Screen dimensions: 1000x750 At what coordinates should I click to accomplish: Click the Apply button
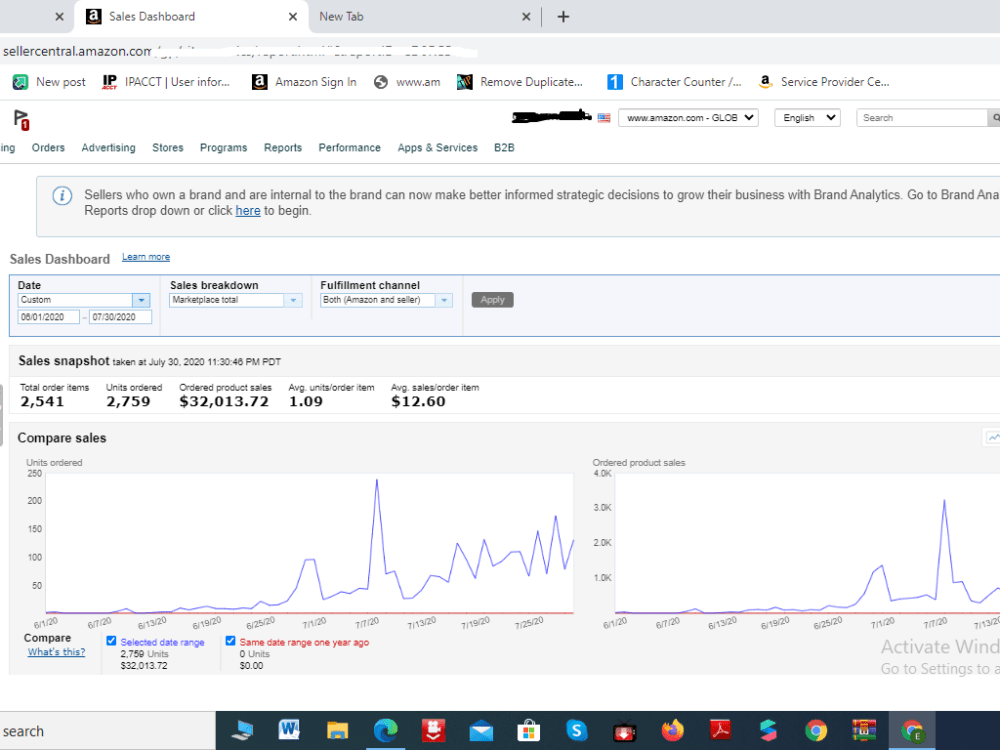pyautogui.click(x=492, y=300)
